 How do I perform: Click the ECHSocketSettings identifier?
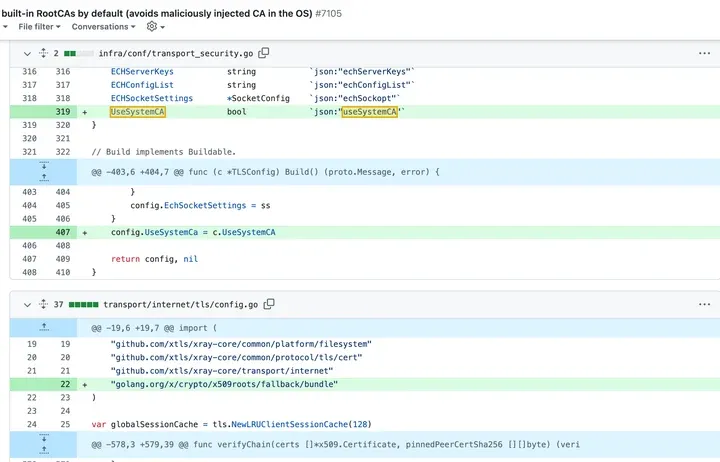click(x=152, y=98)
